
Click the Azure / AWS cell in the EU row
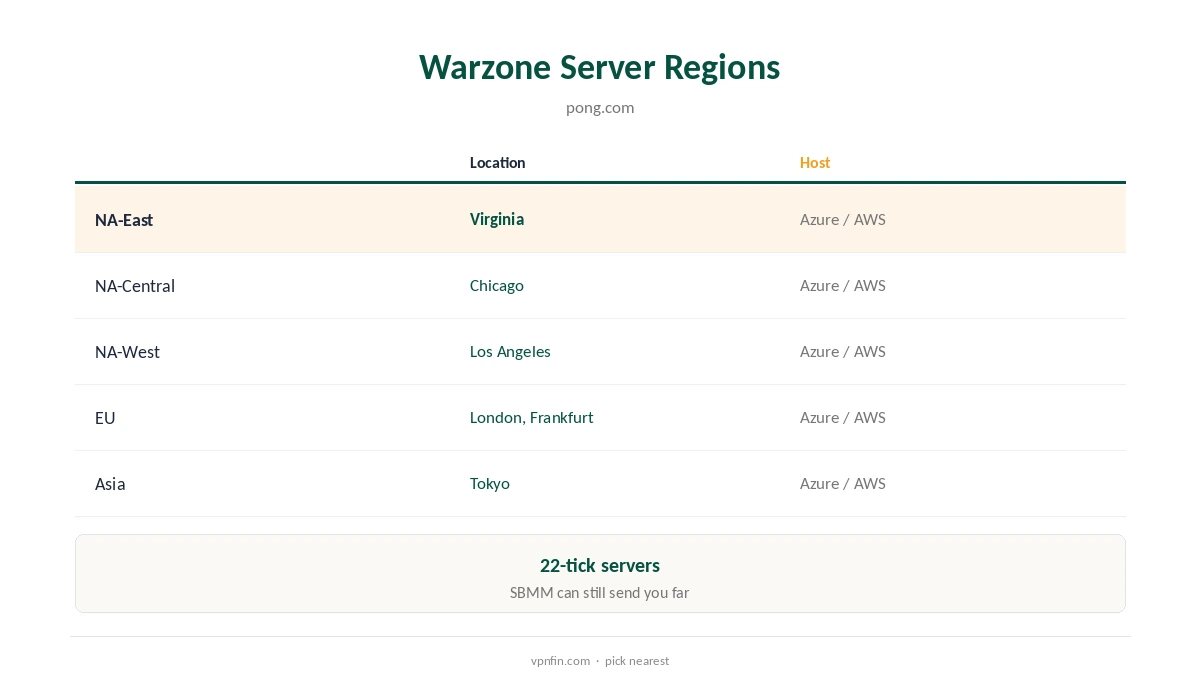(x=843, y=417)
